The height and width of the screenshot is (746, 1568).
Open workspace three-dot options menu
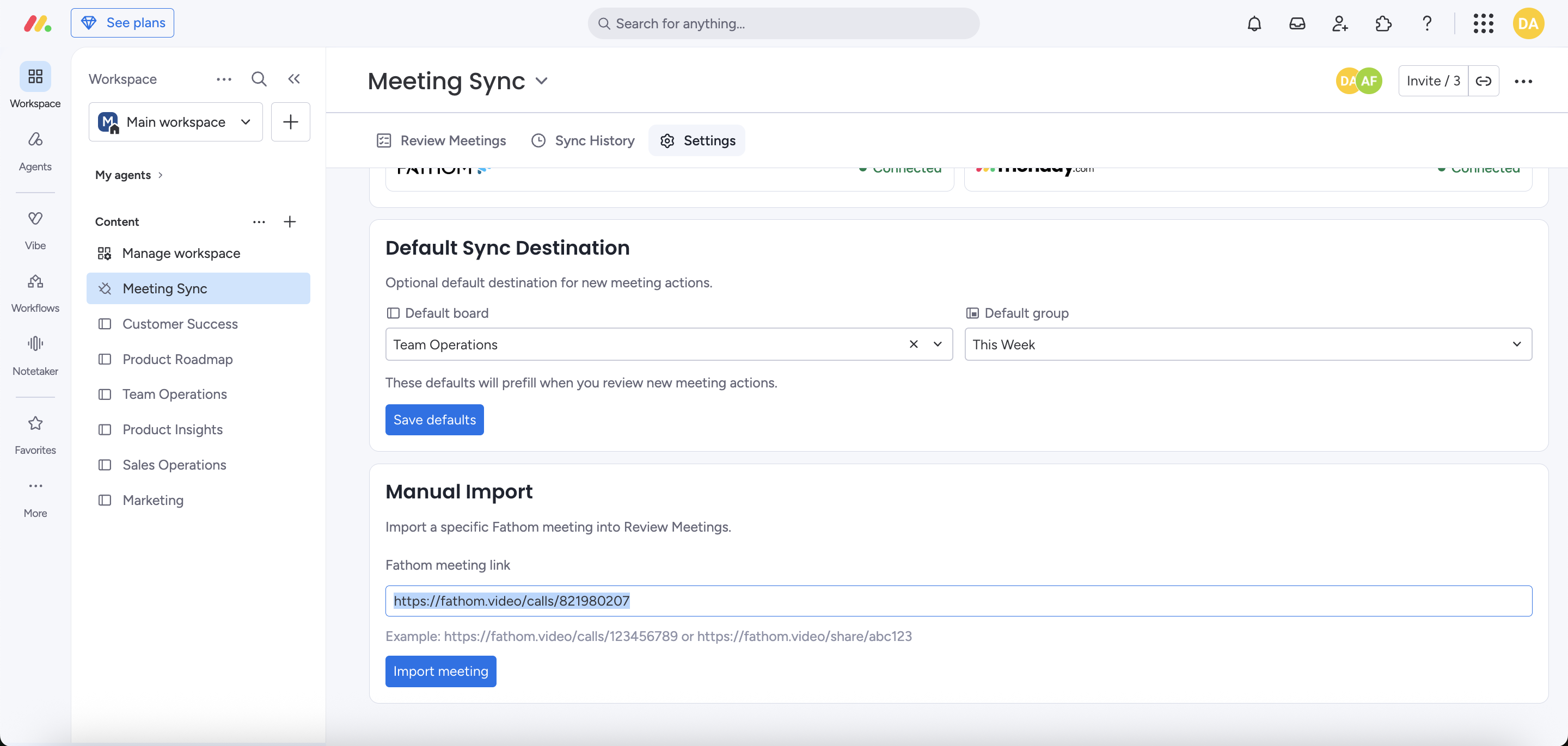click(x=224, y=79)
